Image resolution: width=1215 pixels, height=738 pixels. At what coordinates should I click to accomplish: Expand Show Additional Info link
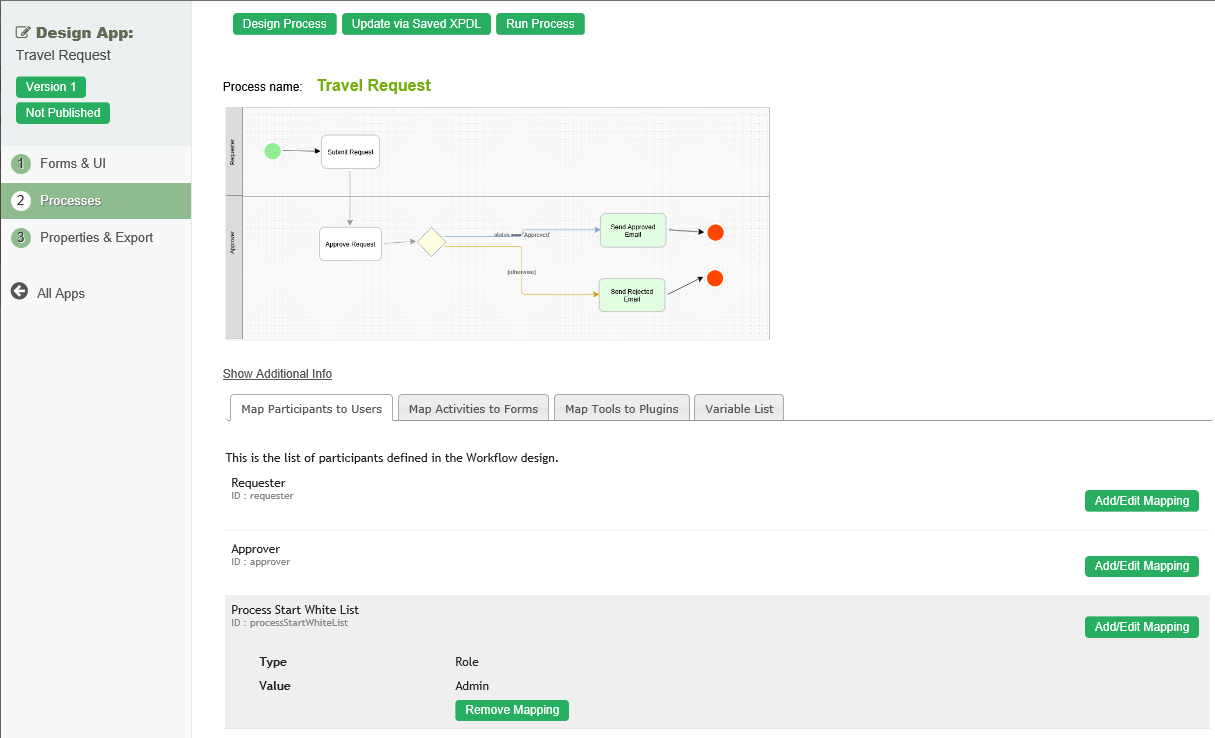pos(277,374)
